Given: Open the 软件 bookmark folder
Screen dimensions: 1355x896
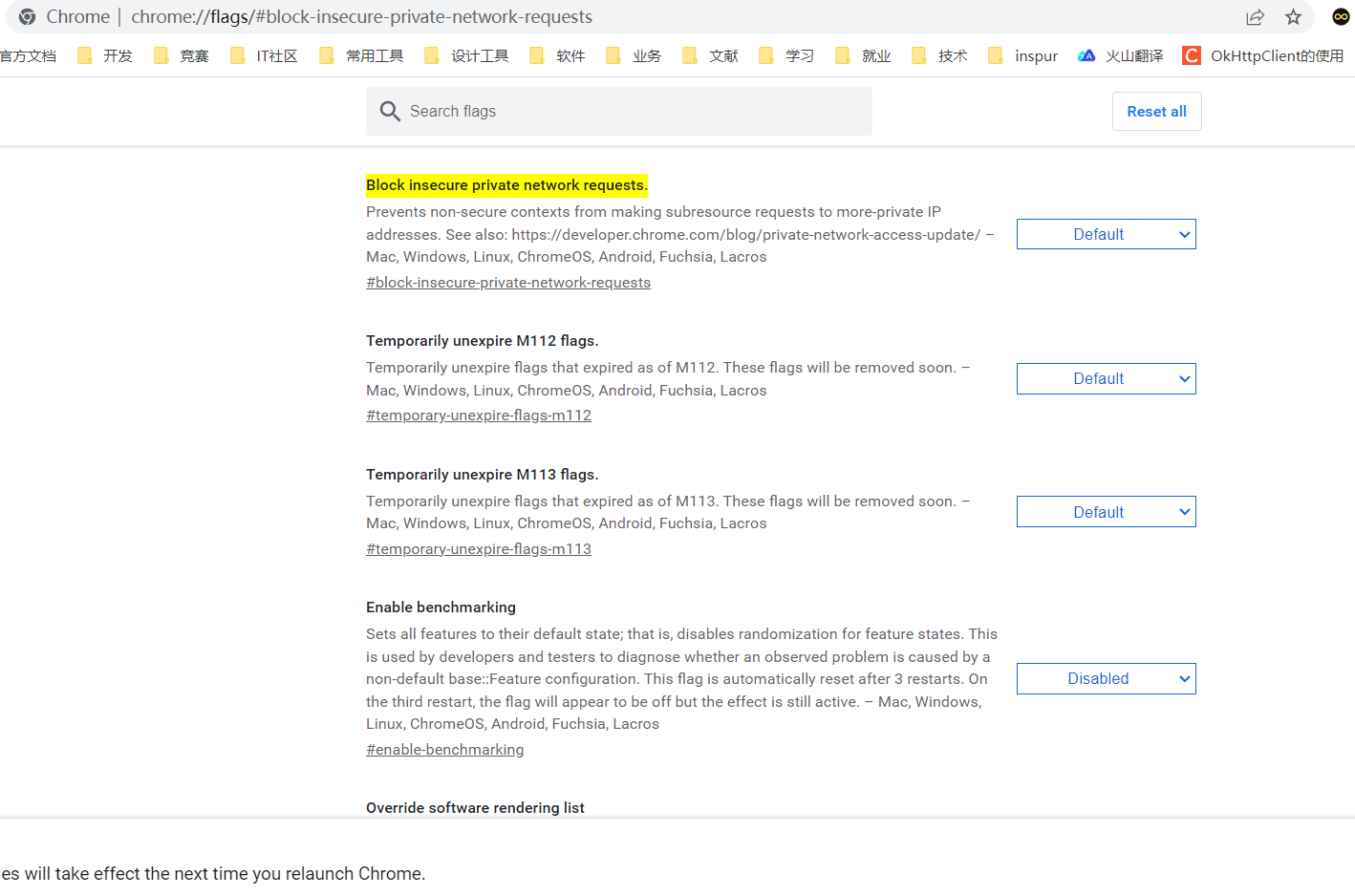Looking at the screenshot, I should click(557, 55).
